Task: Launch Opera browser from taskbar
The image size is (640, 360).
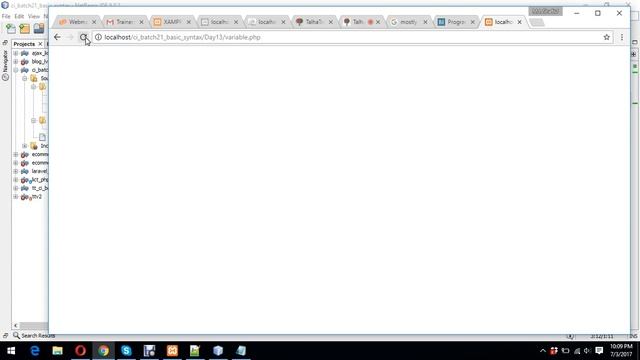Action: (x=80, y=351)
